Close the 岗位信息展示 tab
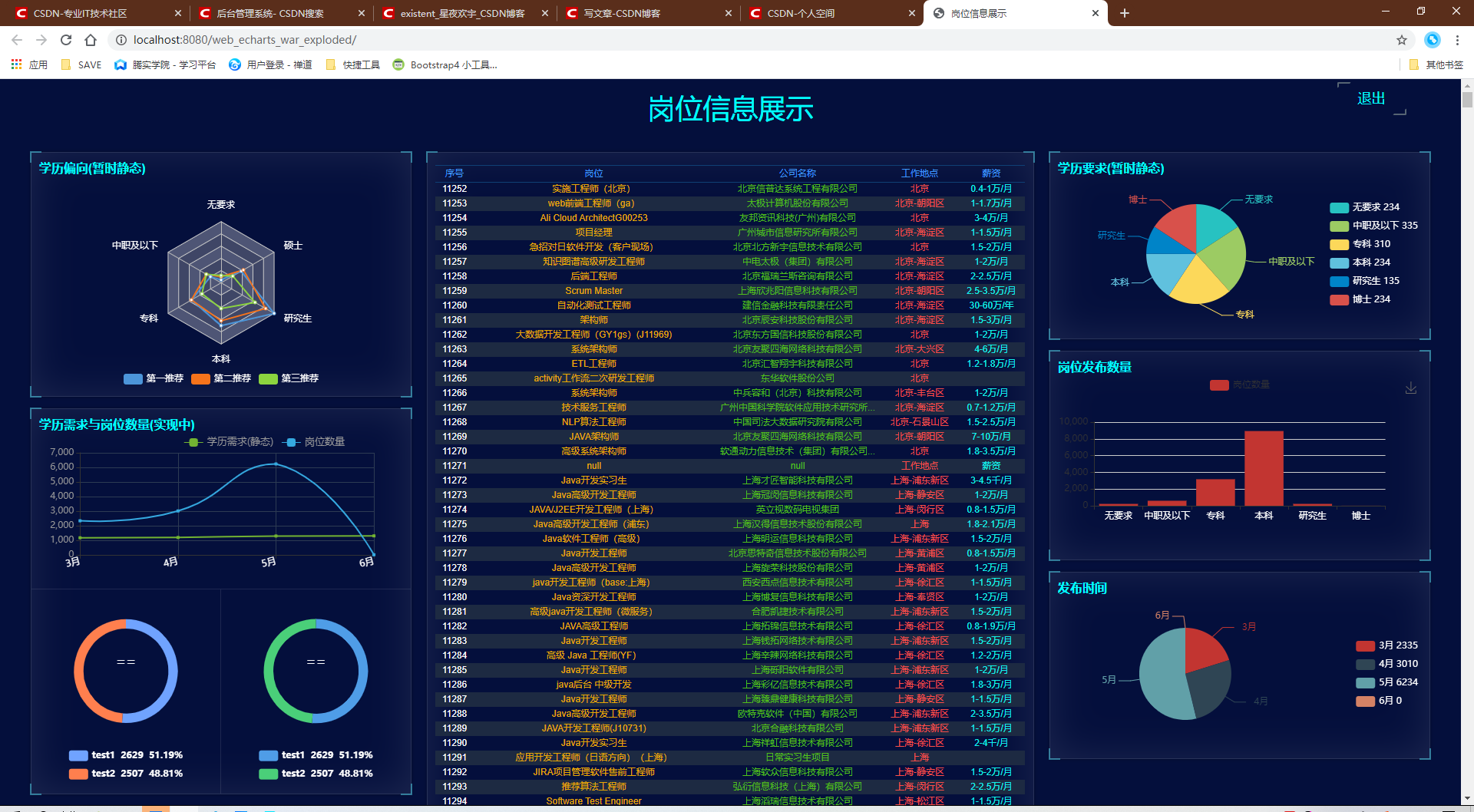1474x812 pixels. 1096,13
